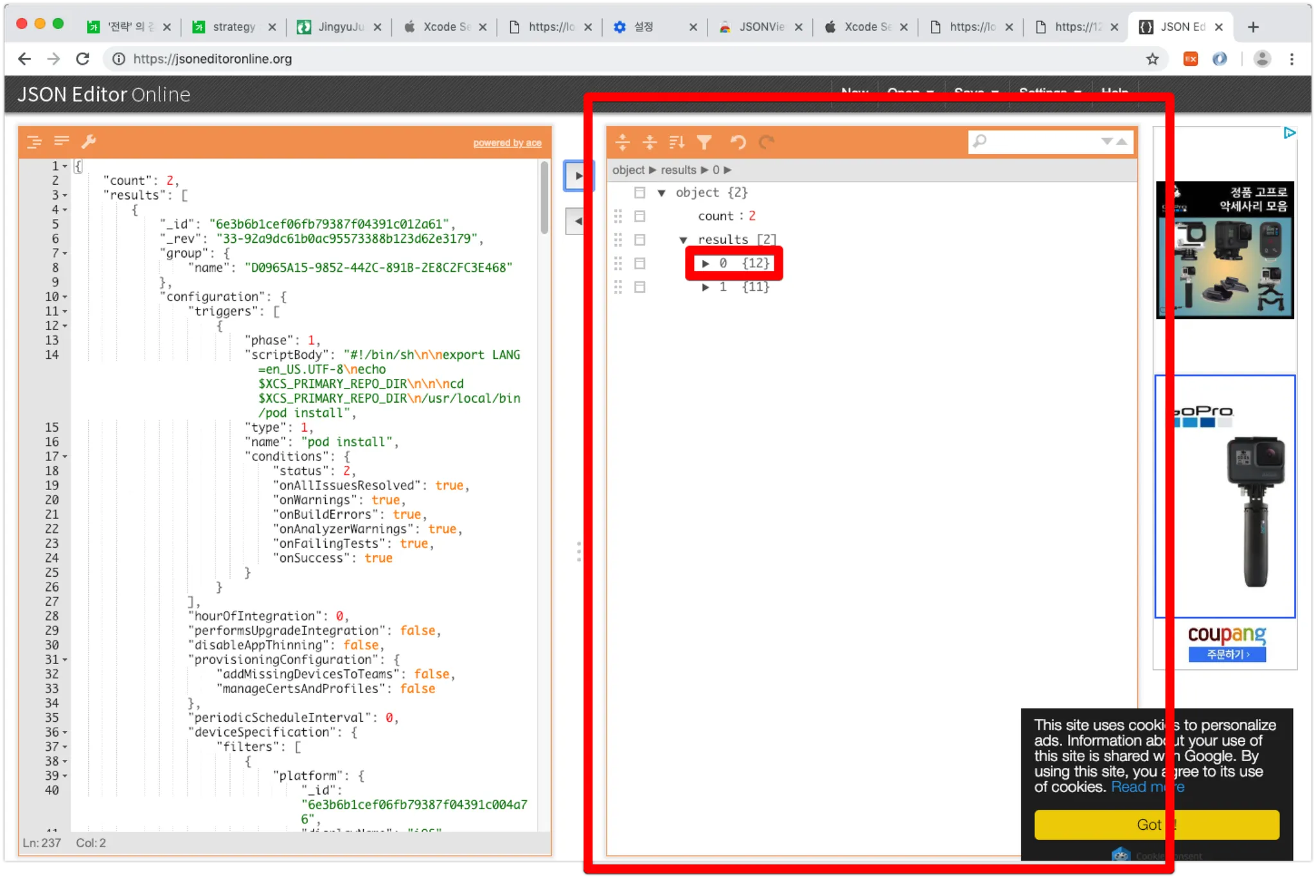Click the collapse all fields icon
This screenshot has height=896, width=1316.
tap(650, 142)
